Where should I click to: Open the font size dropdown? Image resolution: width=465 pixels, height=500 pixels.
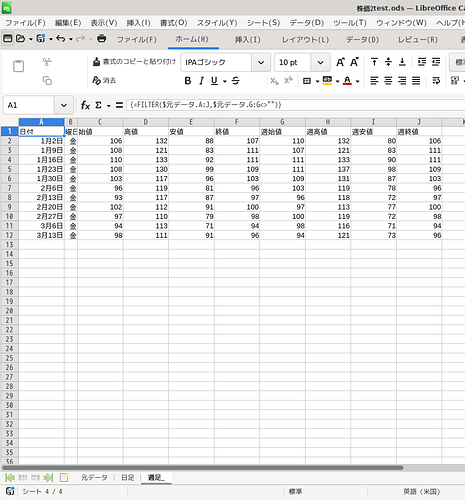pyautogui.click(x=320, y=62)
